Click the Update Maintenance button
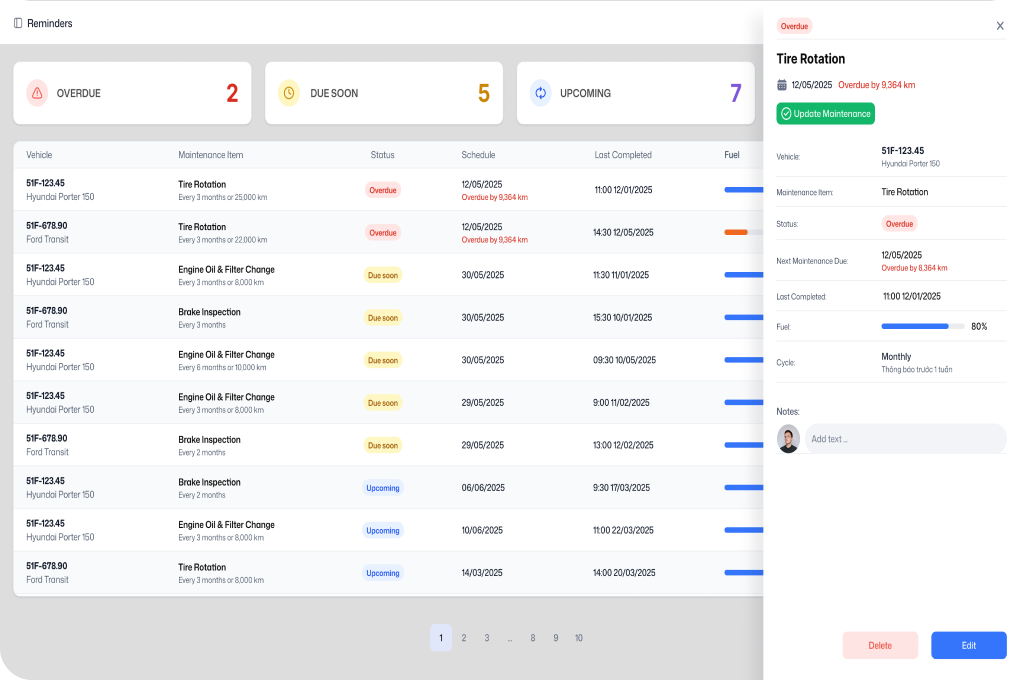1020x680 pixels. click(x=825, y=113)
